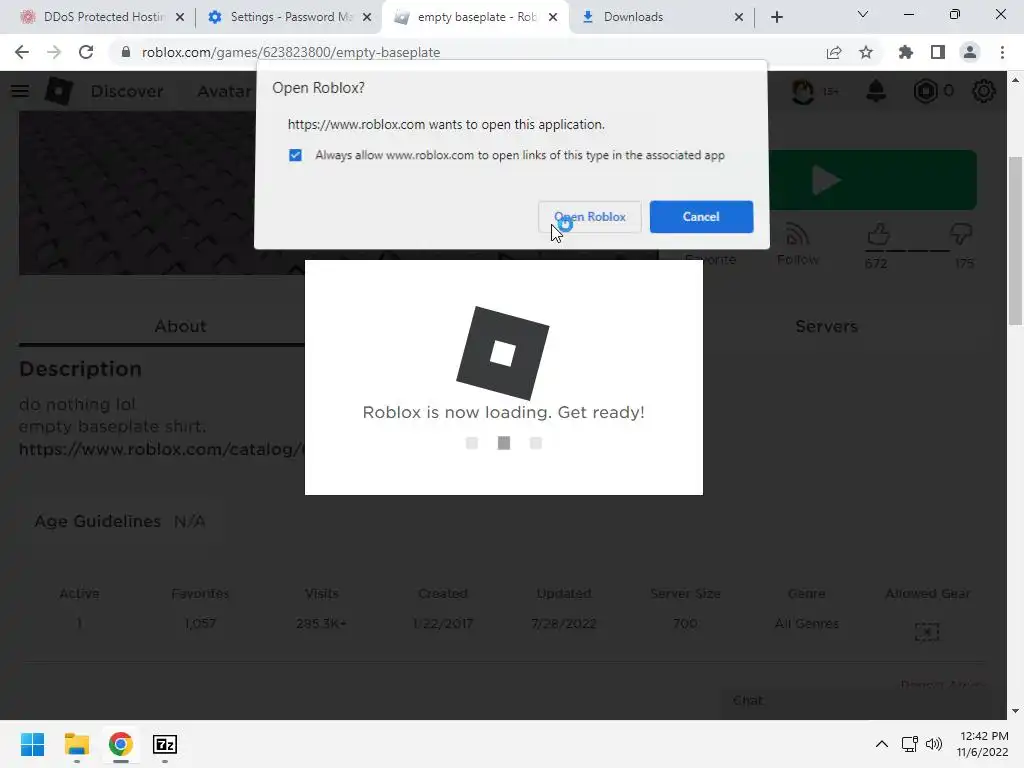
Task: Click the Open Roblox button
Action: coord(590,217)
